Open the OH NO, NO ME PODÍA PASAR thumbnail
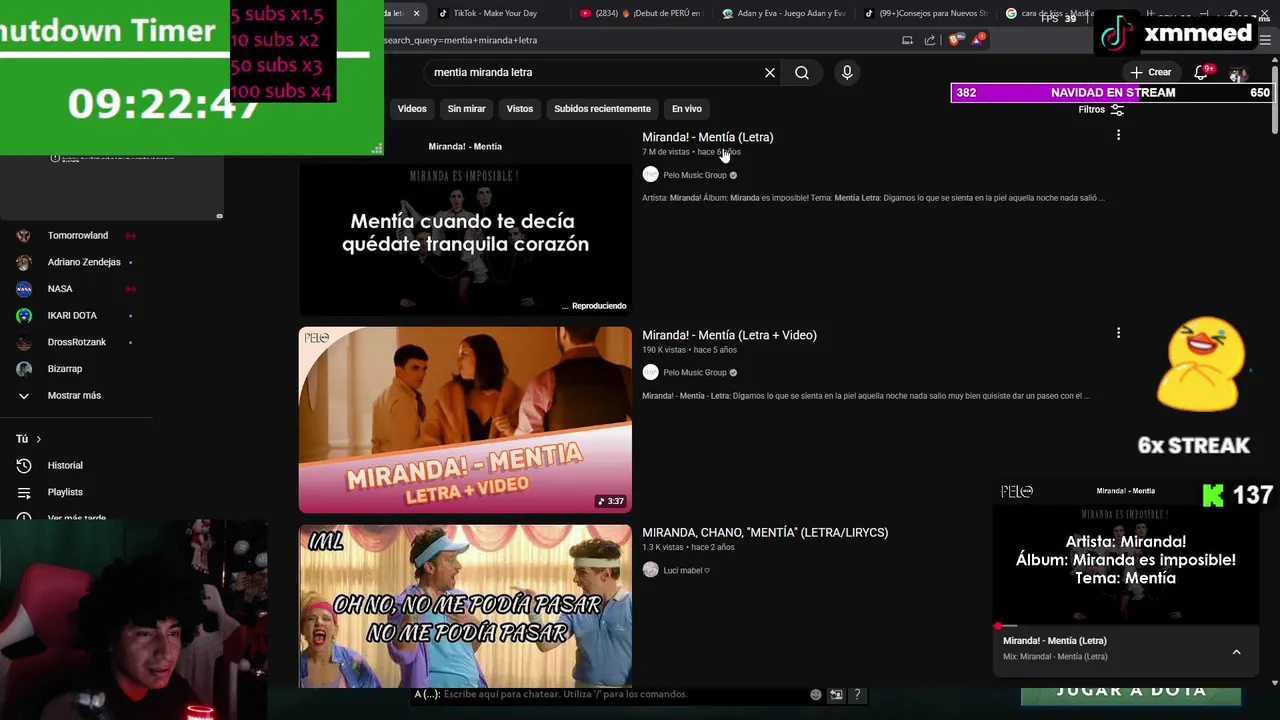This screenshot has height=720, width=1280. [x=465, y=606]
